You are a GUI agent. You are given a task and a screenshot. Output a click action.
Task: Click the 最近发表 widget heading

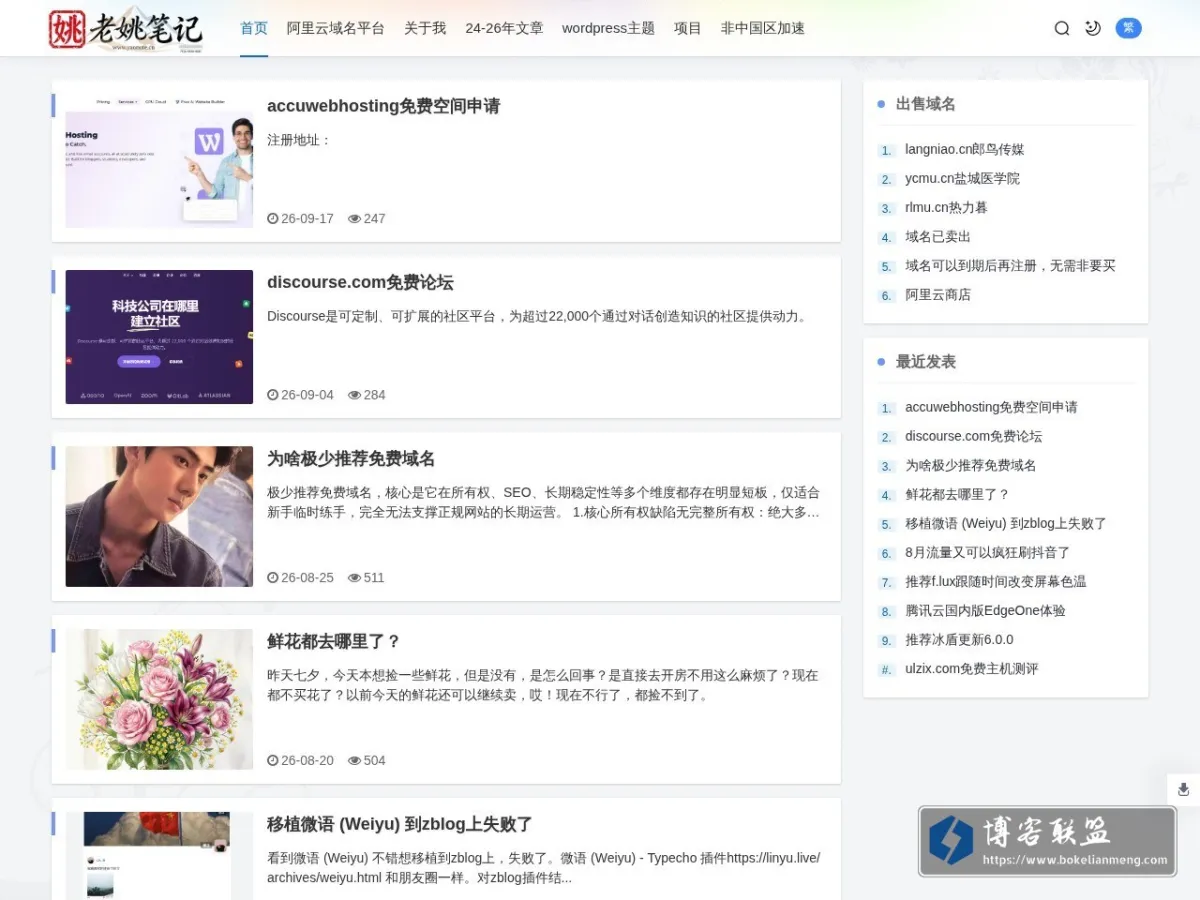(x=925, y=362)
